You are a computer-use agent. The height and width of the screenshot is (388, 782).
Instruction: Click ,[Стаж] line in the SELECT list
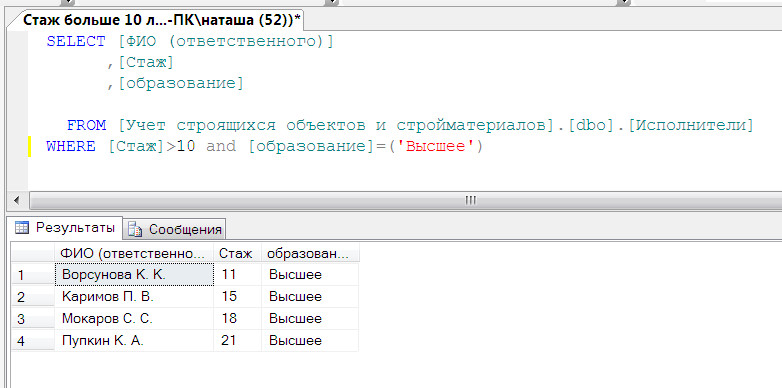140,62
